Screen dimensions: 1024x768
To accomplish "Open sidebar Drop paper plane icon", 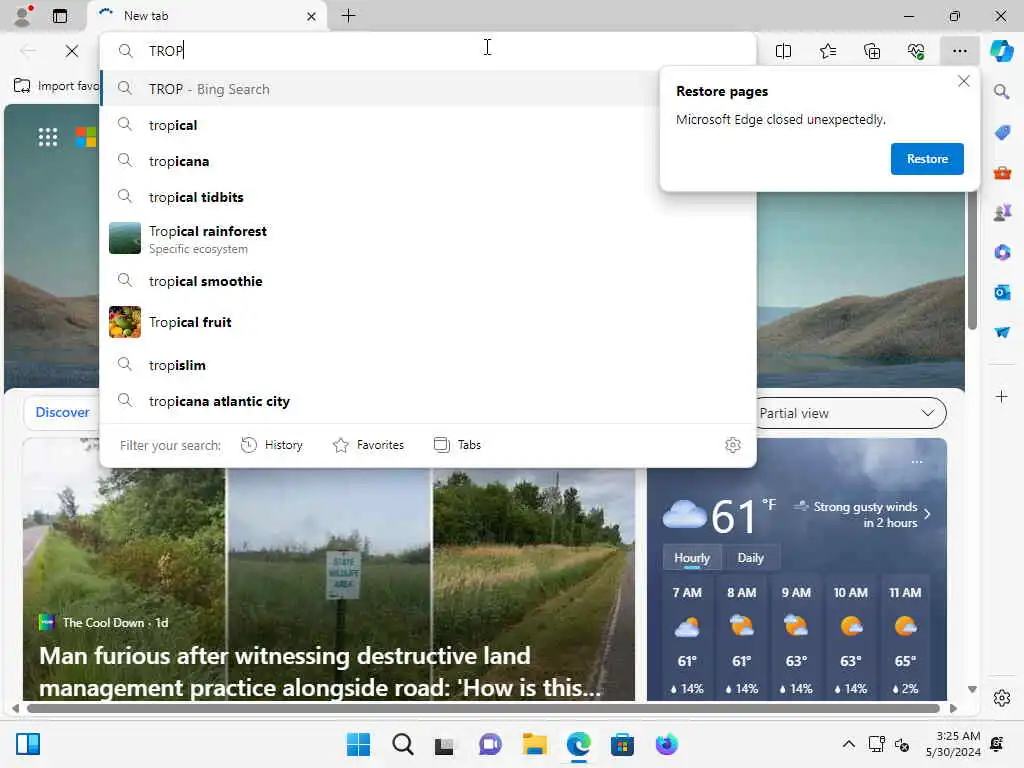I will (x=1002, y=332).
